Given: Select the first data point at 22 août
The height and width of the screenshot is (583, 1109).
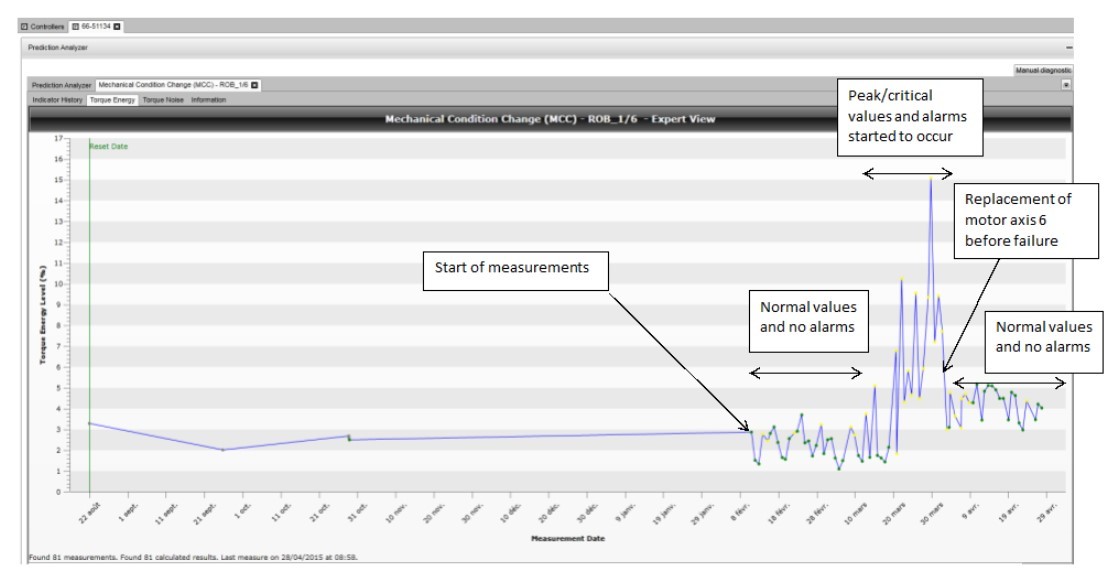Looking at the screenshot, I should 89,423.
